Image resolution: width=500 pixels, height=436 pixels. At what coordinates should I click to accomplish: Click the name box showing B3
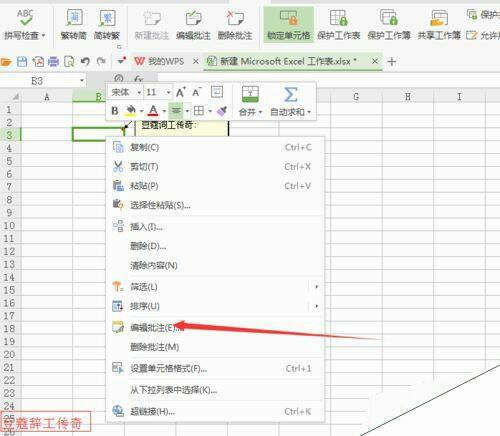37,81
